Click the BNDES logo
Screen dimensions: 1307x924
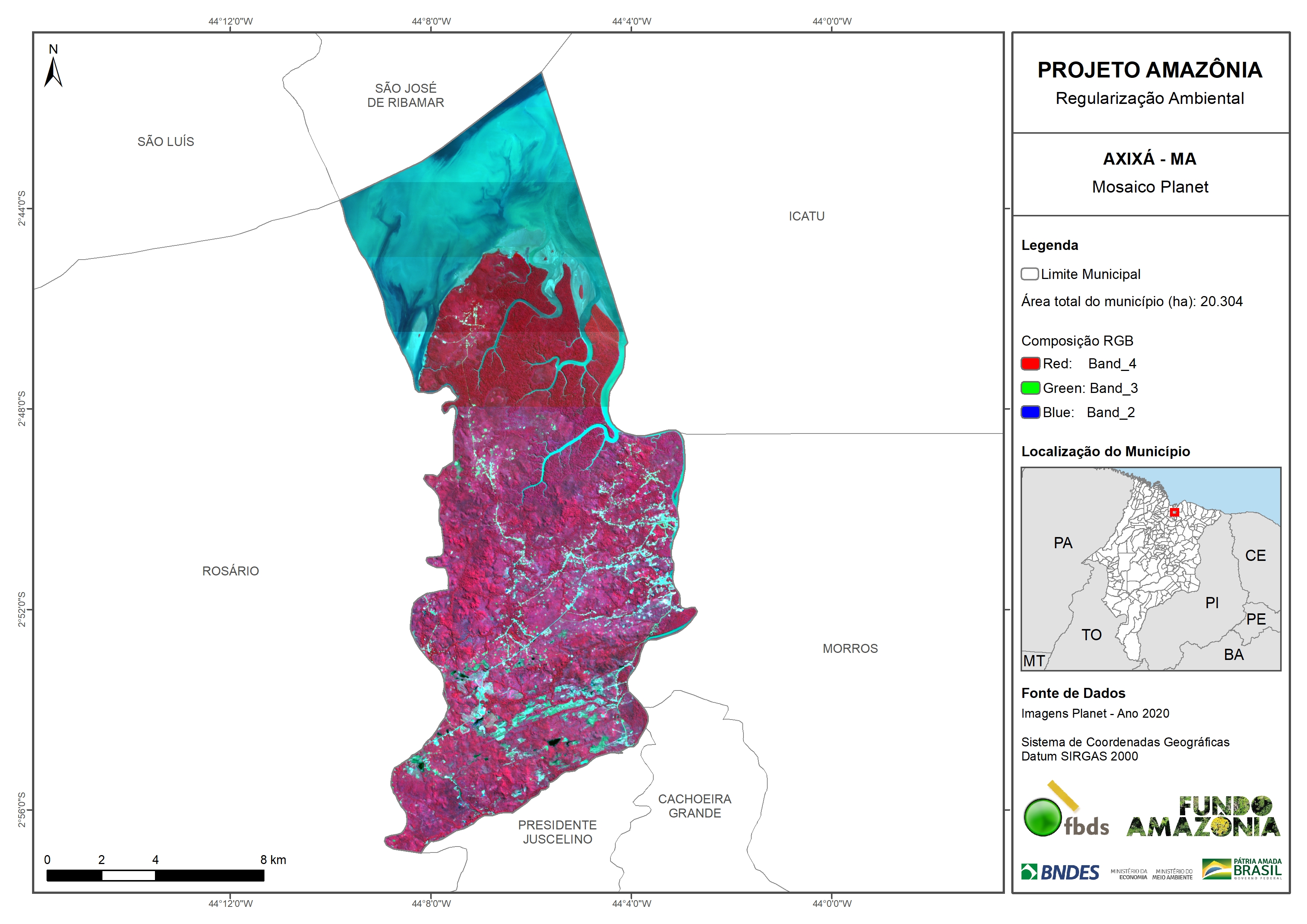click(x=1060, y=872)
